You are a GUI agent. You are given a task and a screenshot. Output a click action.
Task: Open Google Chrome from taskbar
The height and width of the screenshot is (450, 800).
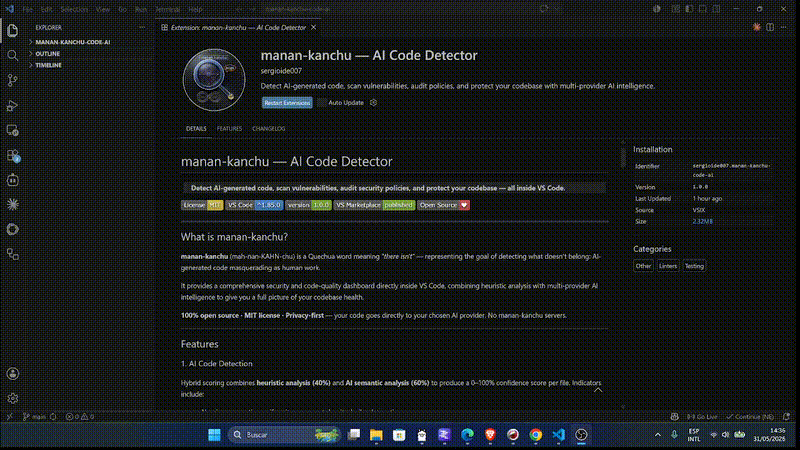tap(535, 435)
